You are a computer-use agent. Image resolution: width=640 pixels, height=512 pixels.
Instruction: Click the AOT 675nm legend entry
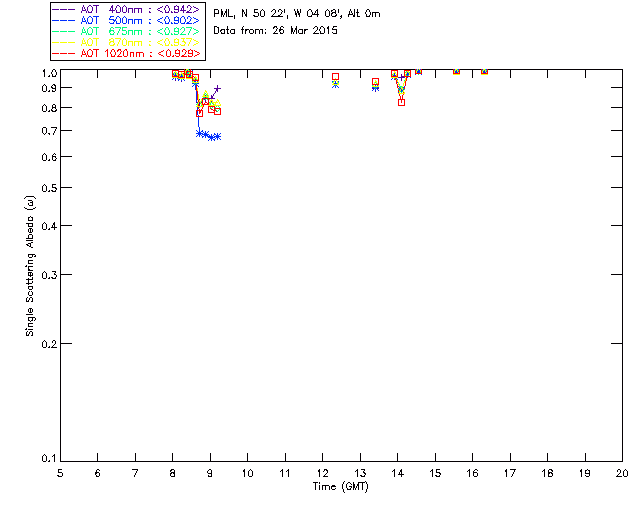coord(127,31)
